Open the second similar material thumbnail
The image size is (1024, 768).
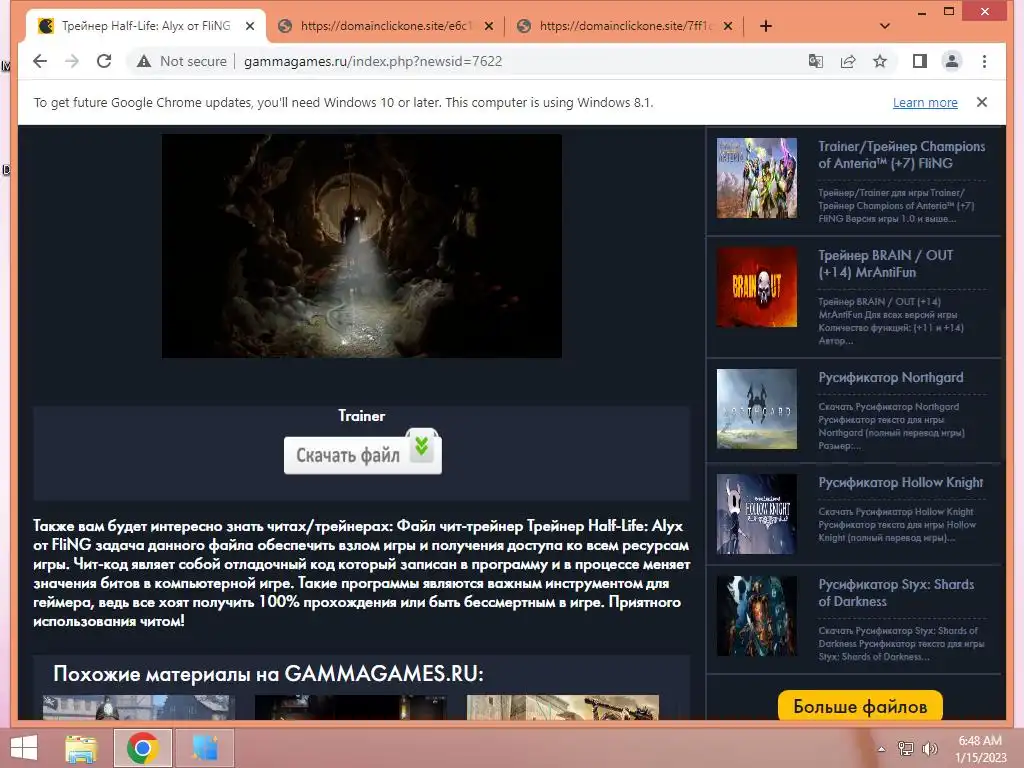pyautogui.click(x=351, y=707)
